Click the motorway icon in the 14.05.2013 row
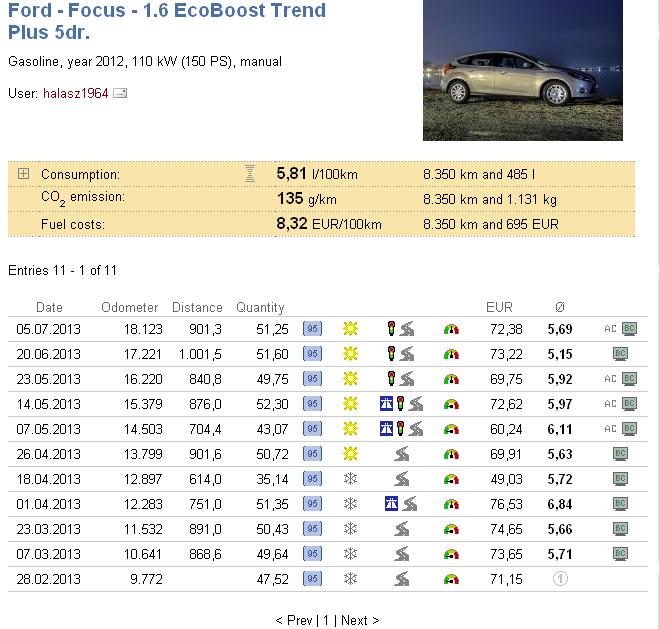The height and width of the screenshot is (629, 659). tap(386, 403)
